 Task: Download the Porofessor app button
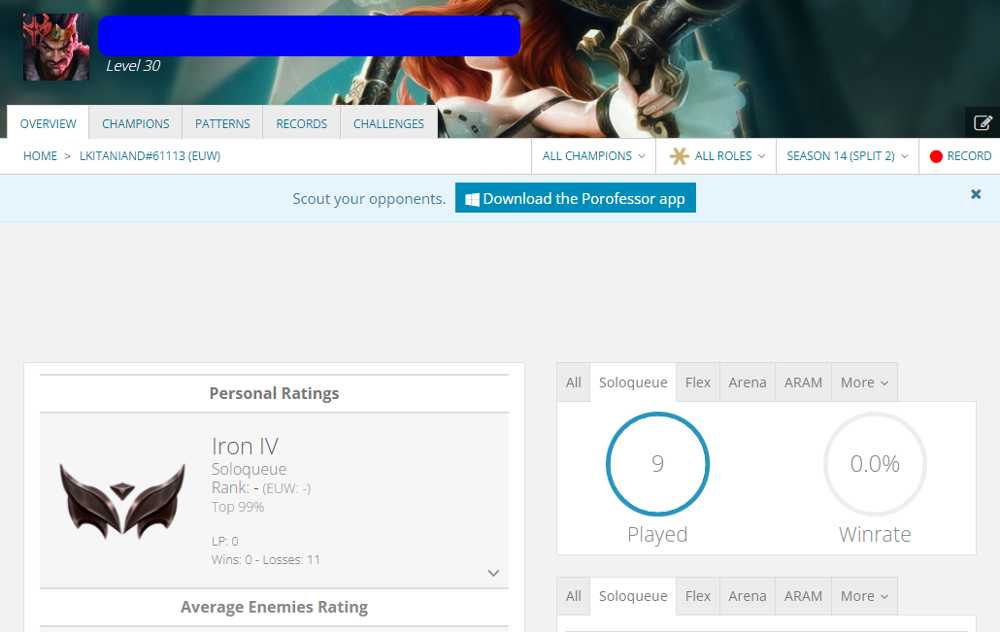tap(575, 198)
